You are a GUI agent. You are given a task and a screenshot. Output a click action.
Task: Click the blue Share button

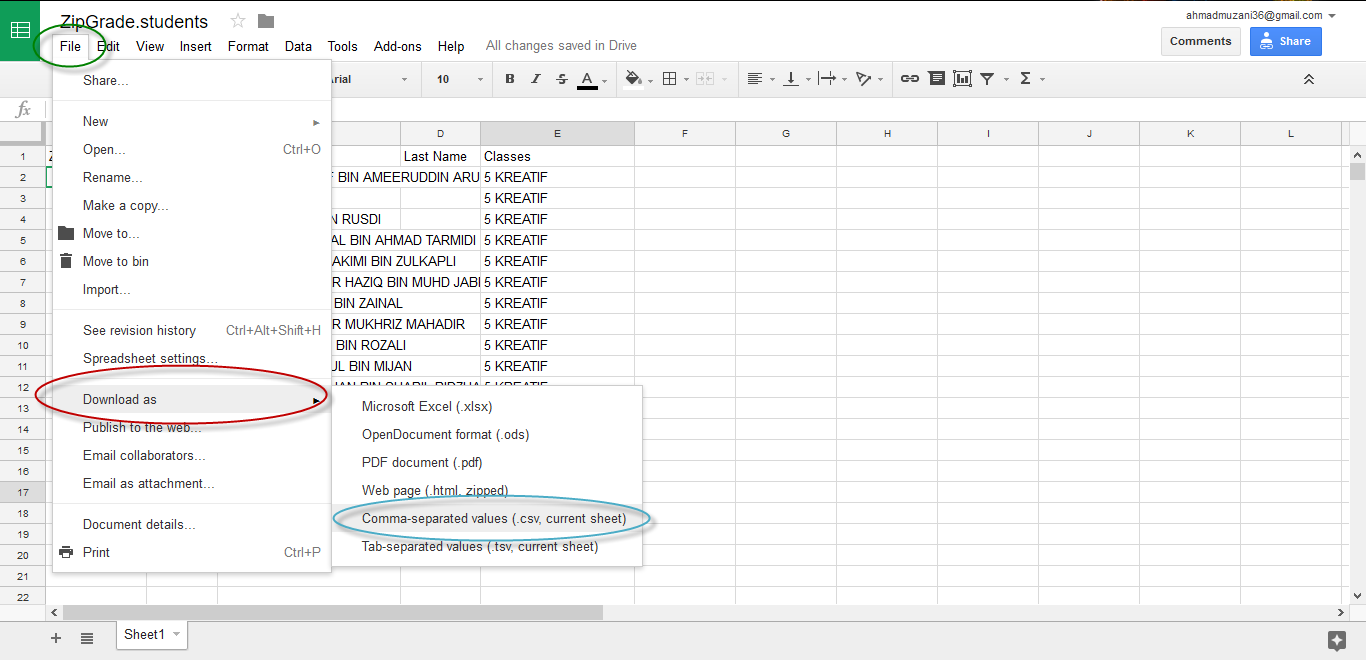[1285, 41]
